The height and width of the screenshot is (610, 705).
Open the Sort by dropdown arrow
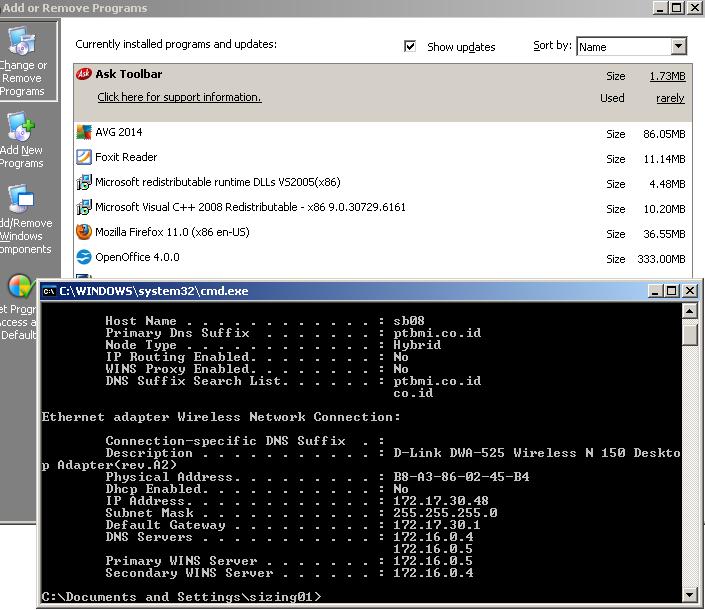pos(679,46)
